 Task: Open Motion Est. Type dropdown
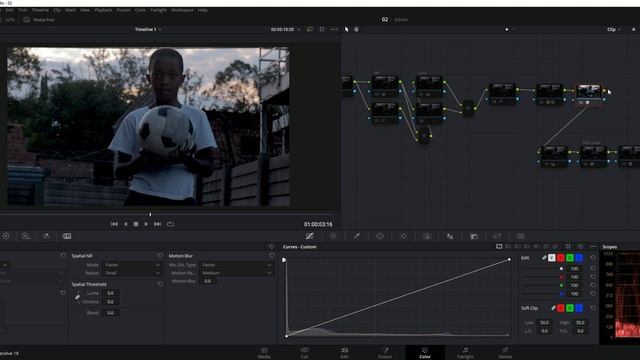click(x=237, y=265)
